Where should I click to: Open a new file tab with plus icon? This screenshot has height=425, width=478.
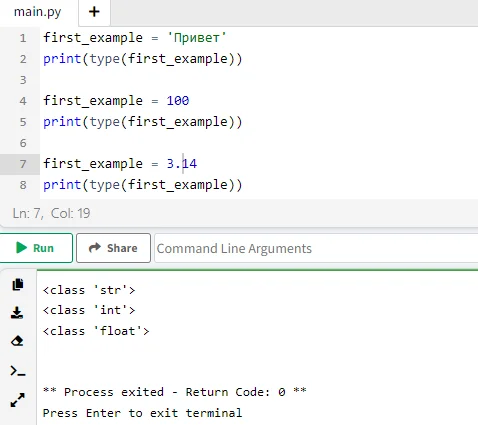(94, 12)
